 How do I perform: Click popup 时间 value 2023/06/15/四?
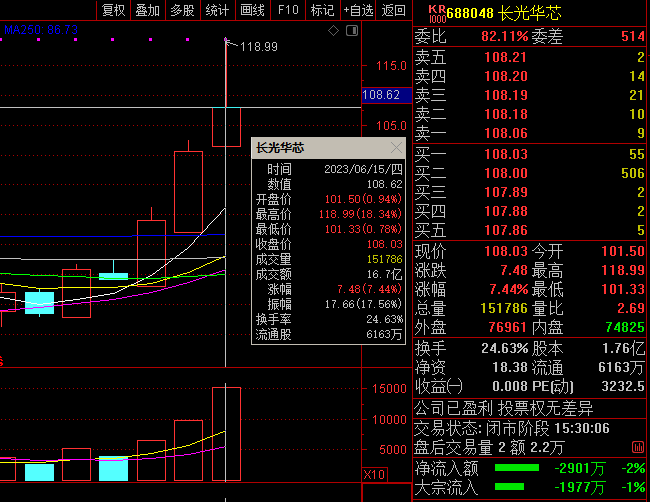point(363,169)
